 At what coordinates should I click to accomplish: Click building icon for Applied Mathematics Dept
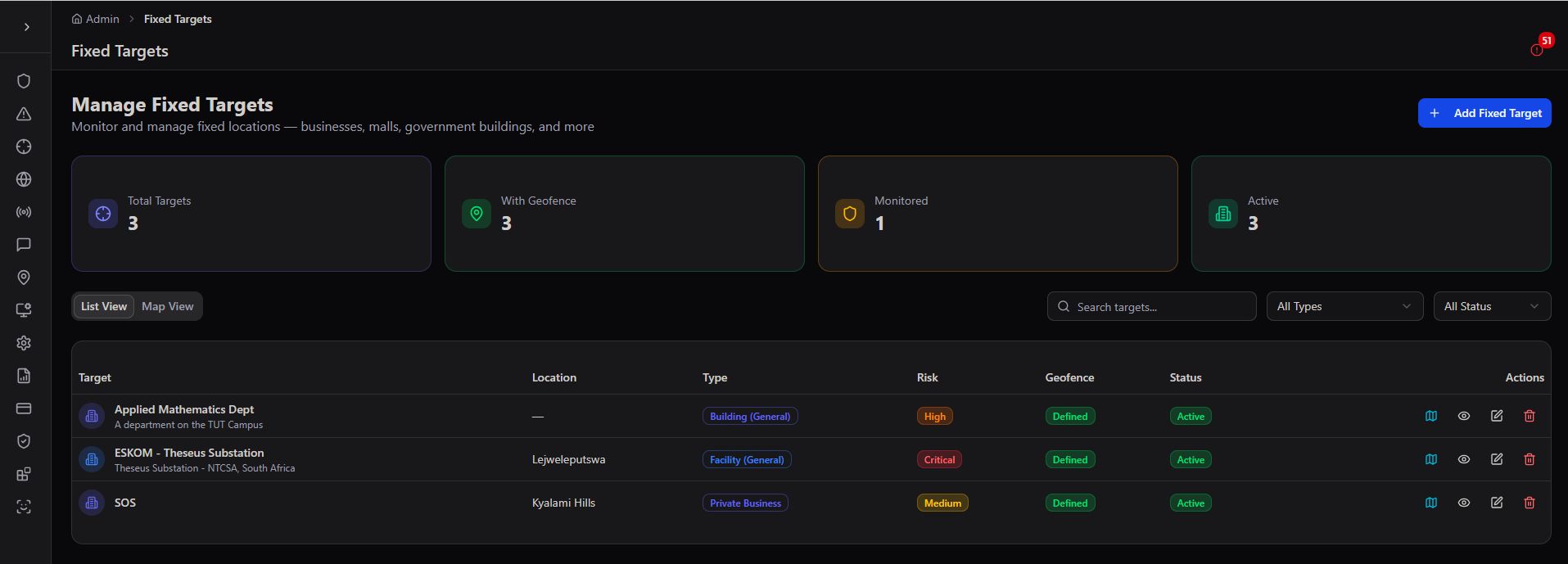pos(92,416)
